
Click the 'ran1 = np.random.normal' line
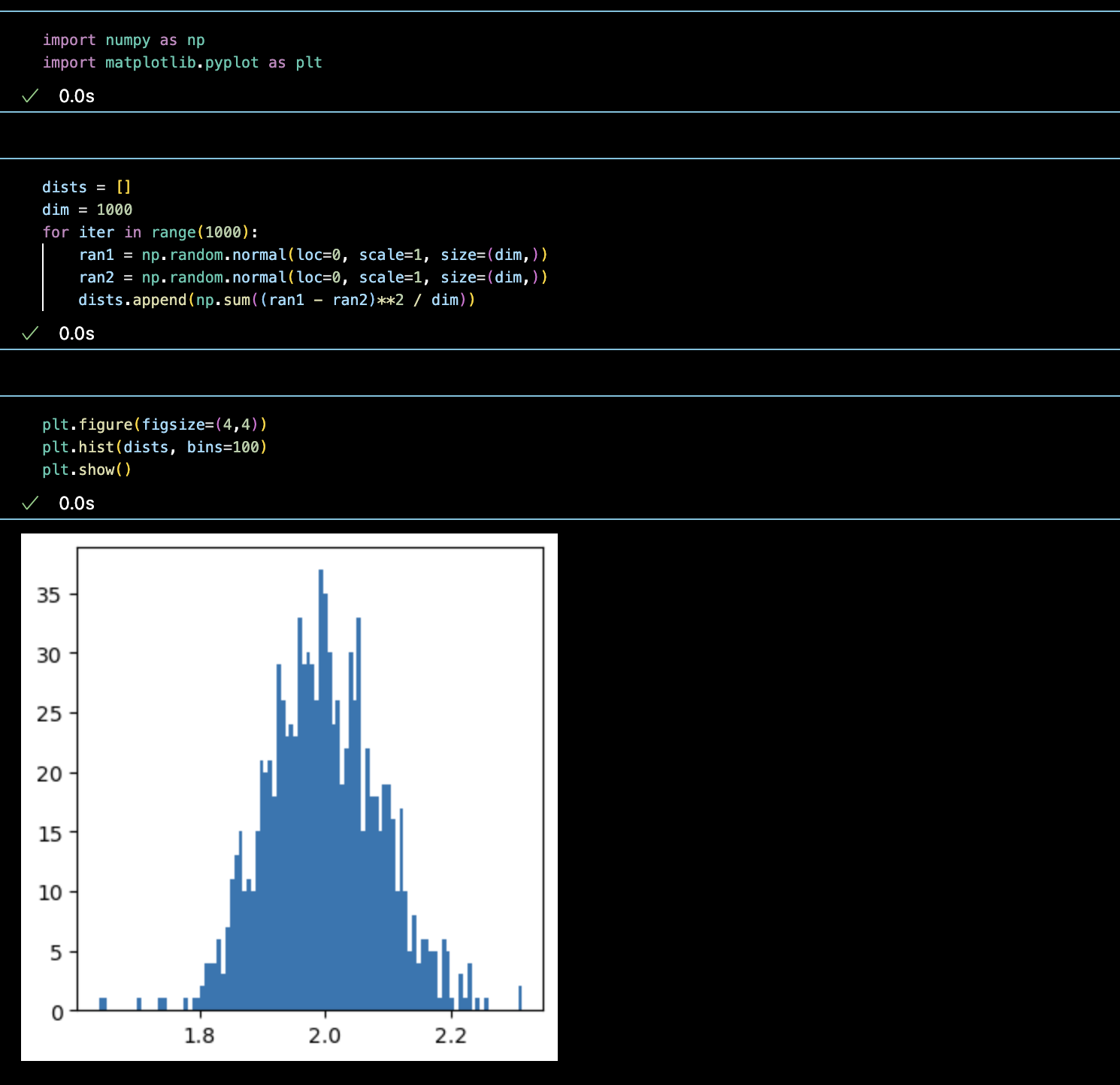click(x=313, y=255)
